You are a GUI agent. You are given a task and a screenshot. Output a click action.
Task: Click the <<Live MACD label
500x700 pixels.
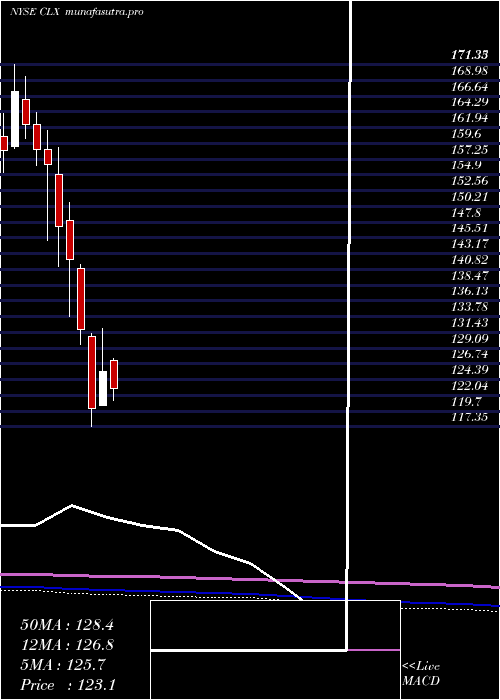coord(421,674)
